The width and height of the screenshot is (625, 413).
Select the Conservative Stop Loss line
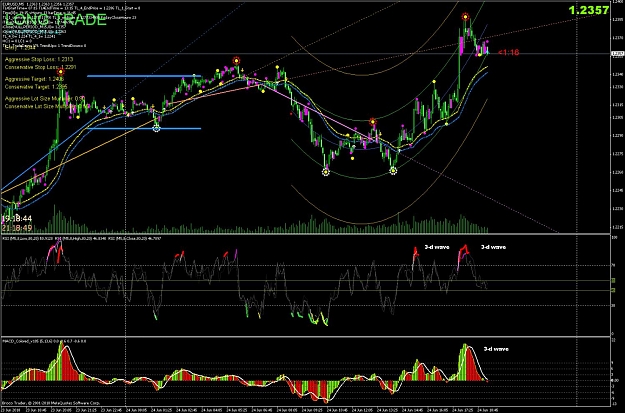(40, 67)
